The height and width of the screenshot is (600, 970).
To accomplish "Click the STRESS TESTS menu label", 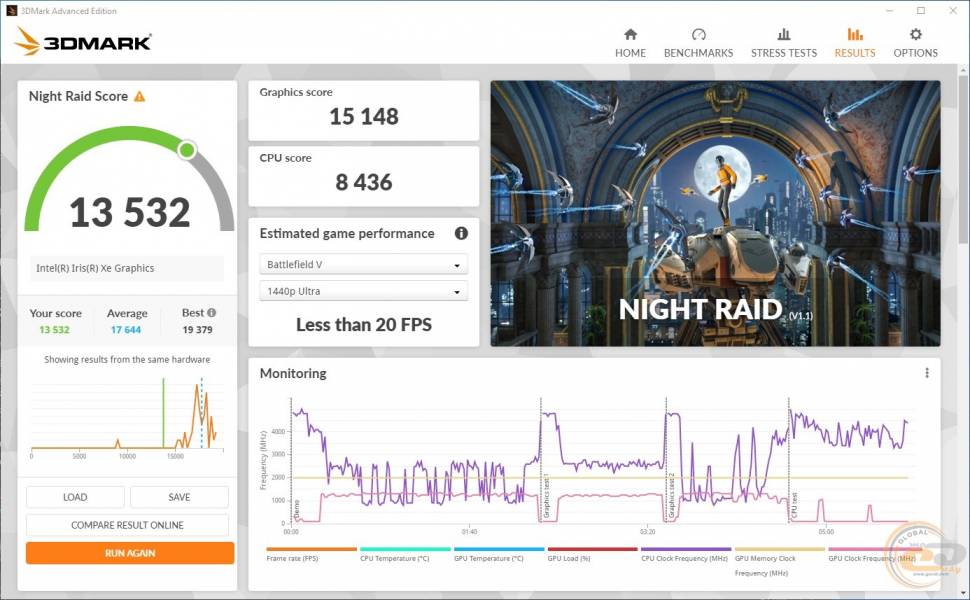I will coord(784,53).
